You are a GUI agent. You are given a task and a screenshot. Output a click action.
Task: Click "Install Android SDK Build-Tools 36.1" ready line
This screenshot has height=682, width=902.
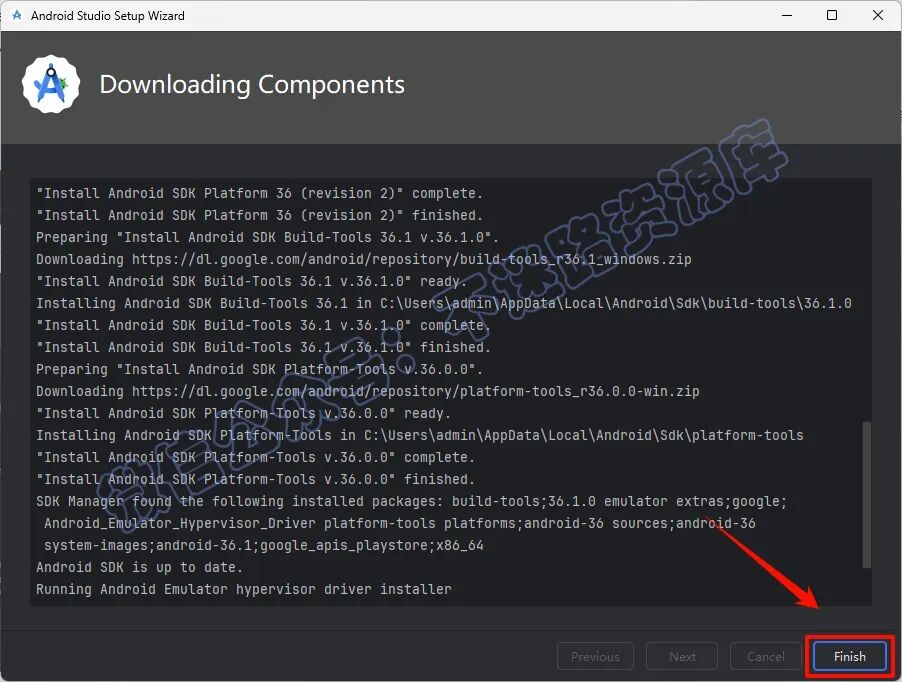pos(251,281)
